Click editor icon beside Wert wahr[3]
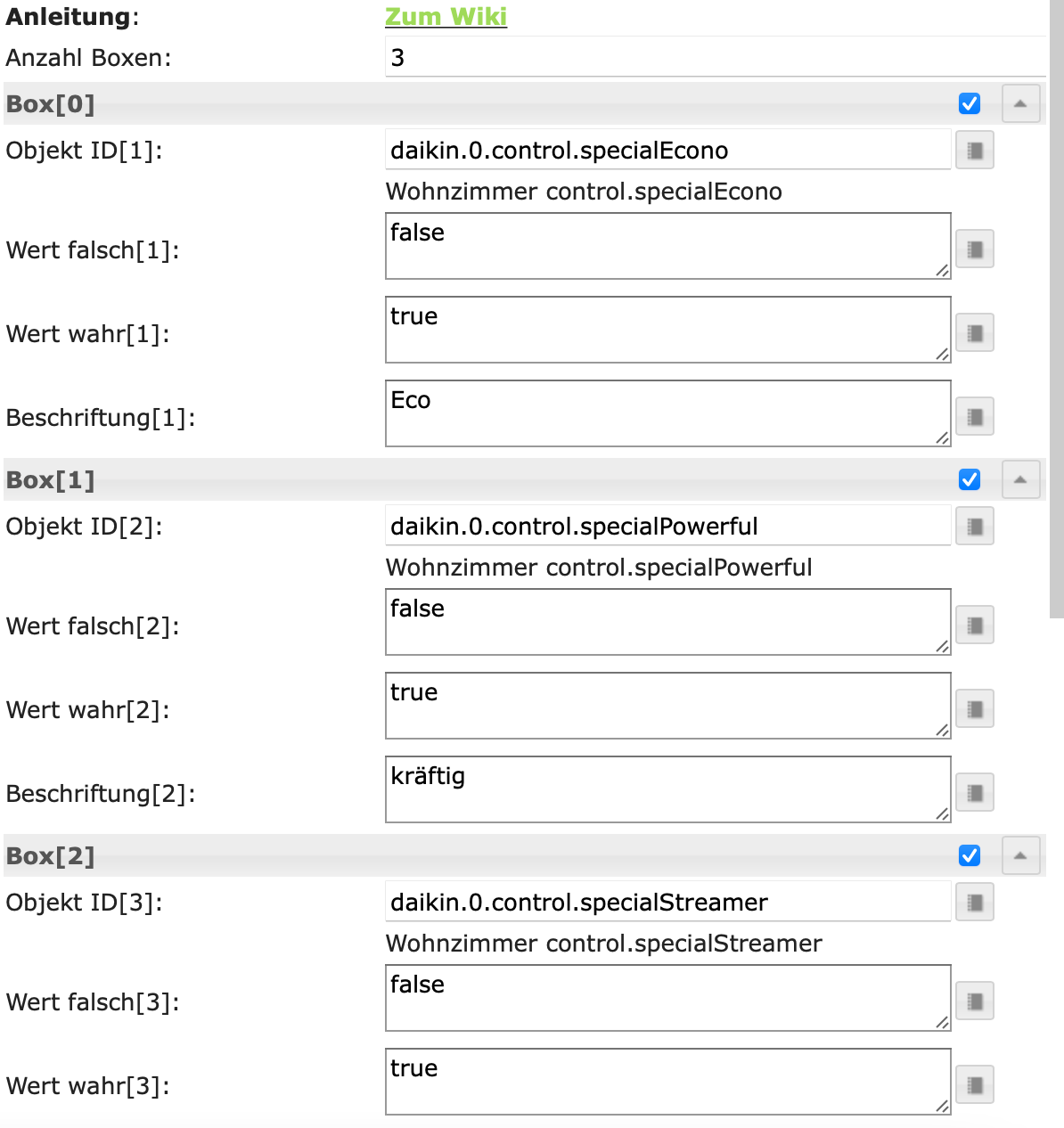1064x1128 pixels. (x=974, y=1084)
